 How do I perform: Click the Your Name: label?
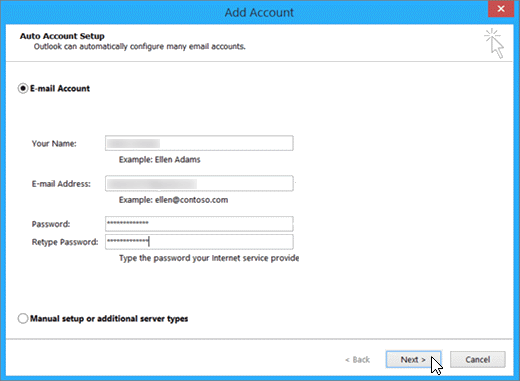tap(54, 144)
